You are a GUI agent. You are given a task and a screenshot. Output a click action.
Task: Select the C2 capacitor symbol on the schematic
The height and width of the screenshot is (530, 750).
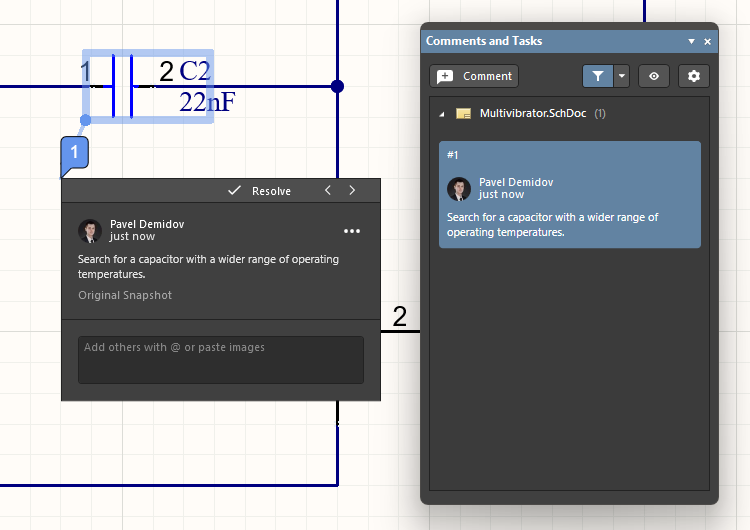(x=122, y=86)
